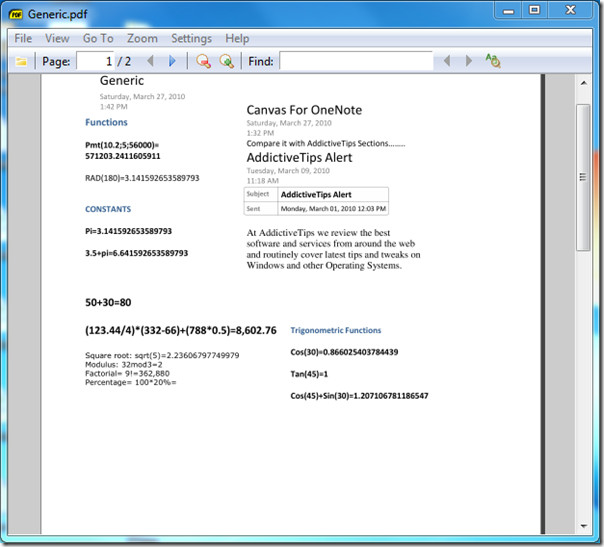Maximize the Generic.pdf window
This screenshot has height=547, width=604.
534,10
